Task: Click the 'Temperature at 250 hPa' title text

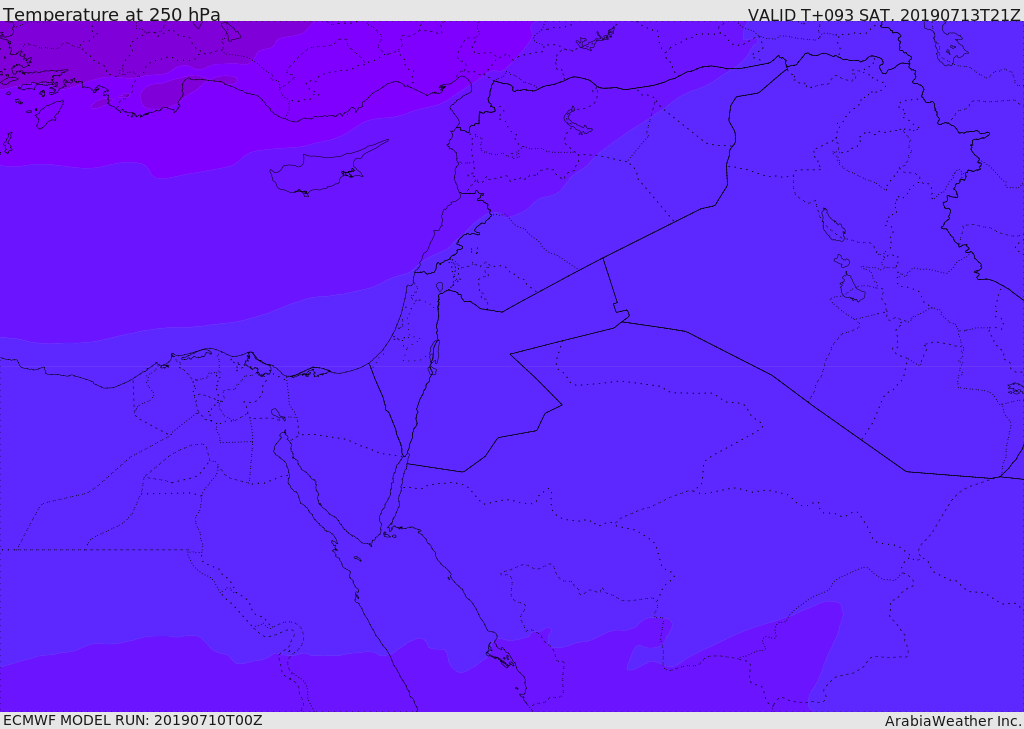Action: pyautogui.click(x=112, y=14)
